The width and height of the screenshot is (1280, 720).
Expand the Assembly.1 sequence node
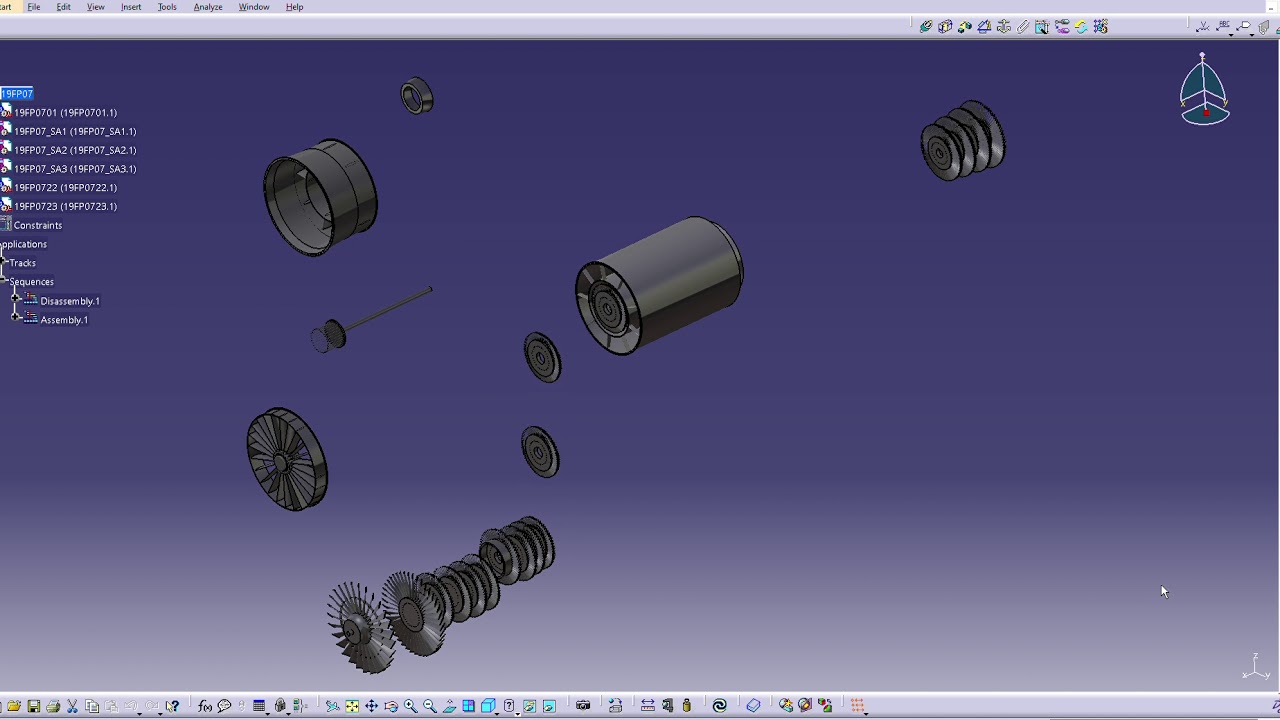point(16,318)
